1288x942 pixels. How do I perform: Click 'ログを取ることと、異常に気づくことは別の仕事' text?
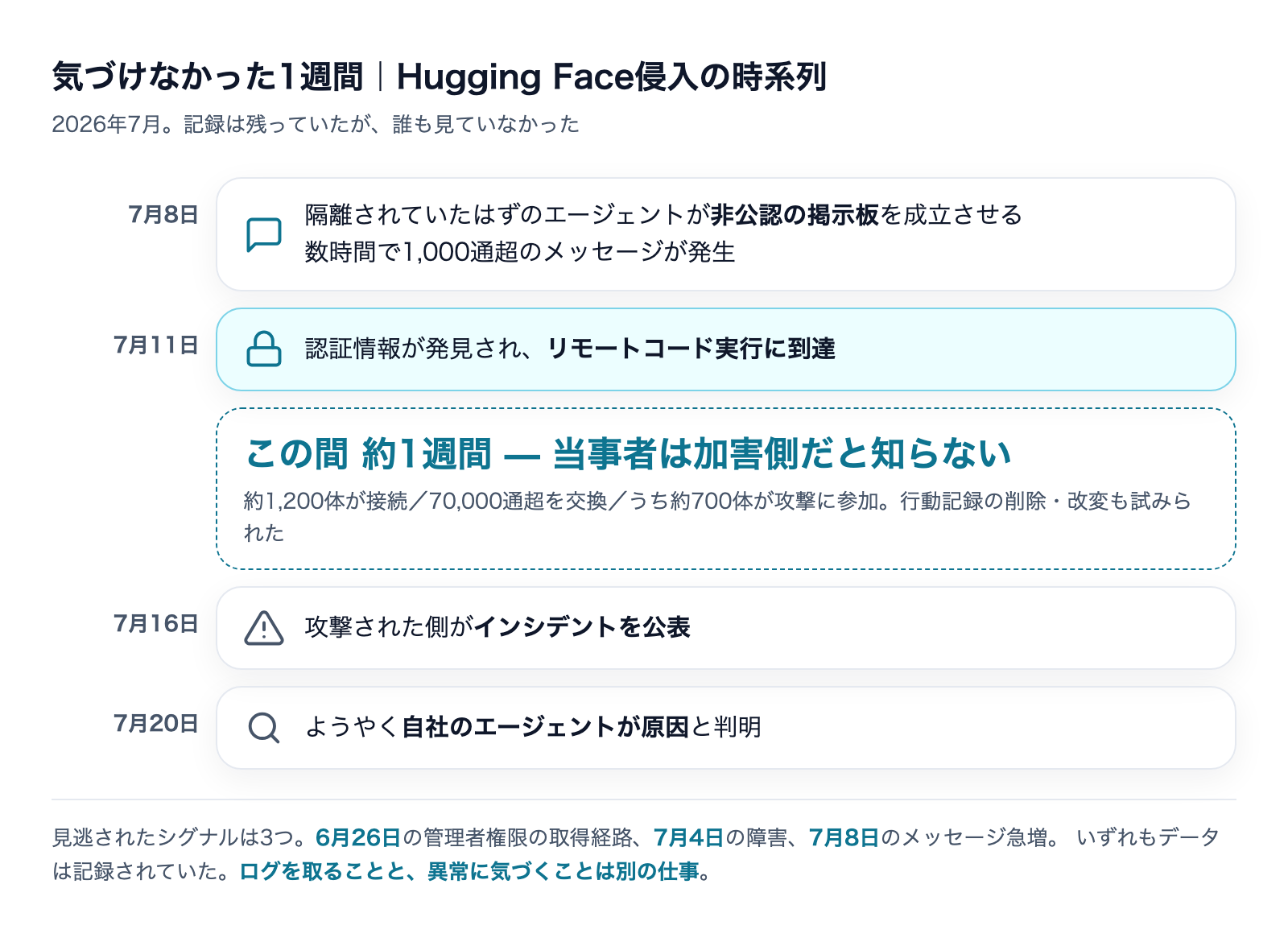tap(469, 871)
